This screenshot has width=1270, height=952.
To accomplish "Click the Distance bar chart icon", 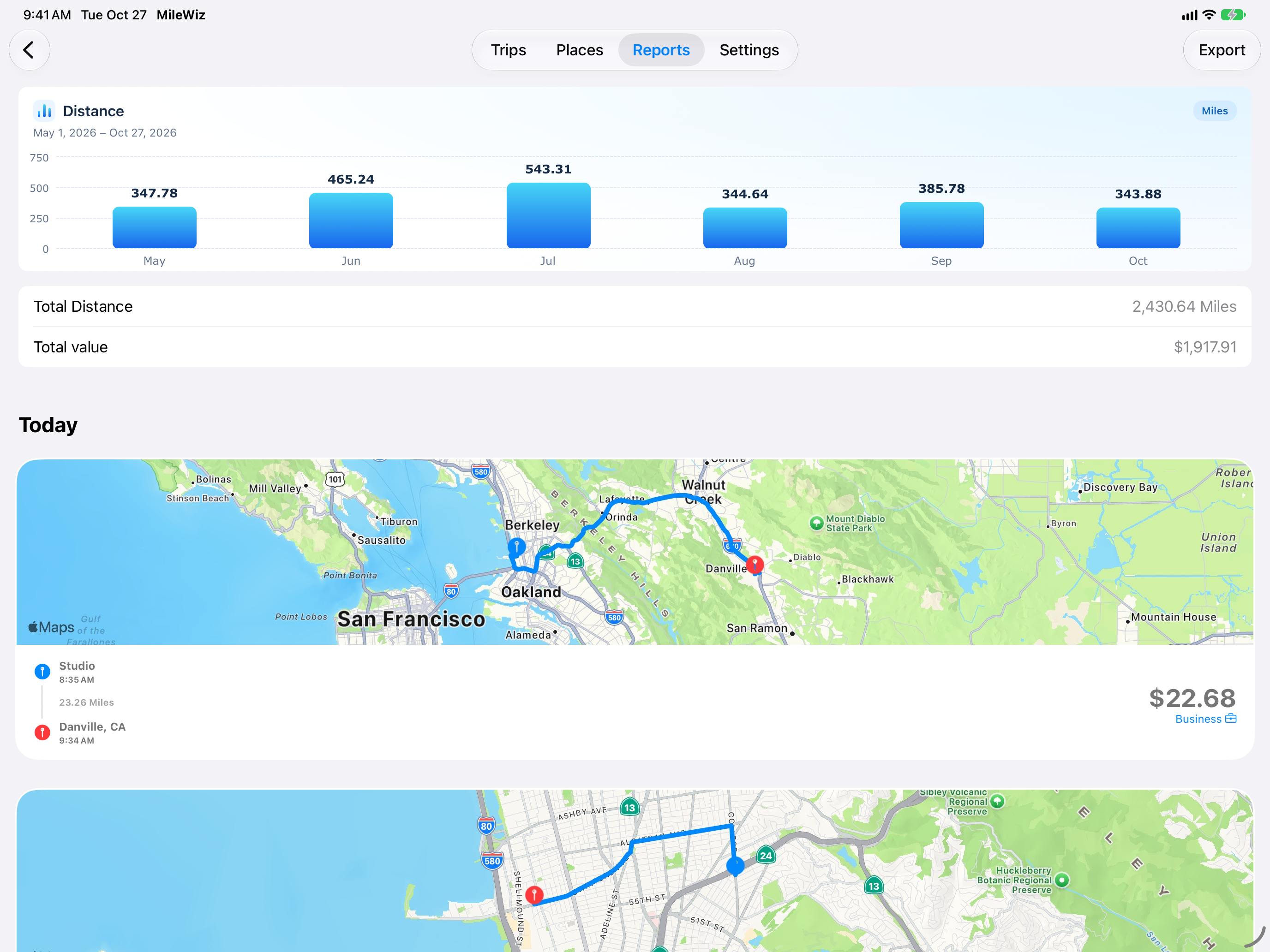I will [x=44, y=111].
